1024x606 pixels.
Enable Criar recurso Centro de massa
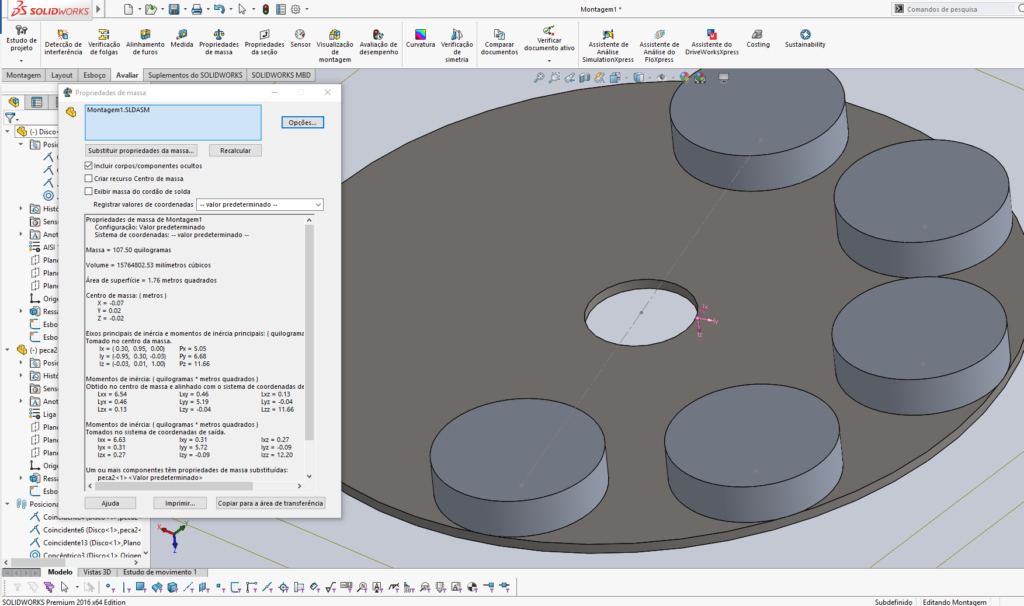point(88,178)
